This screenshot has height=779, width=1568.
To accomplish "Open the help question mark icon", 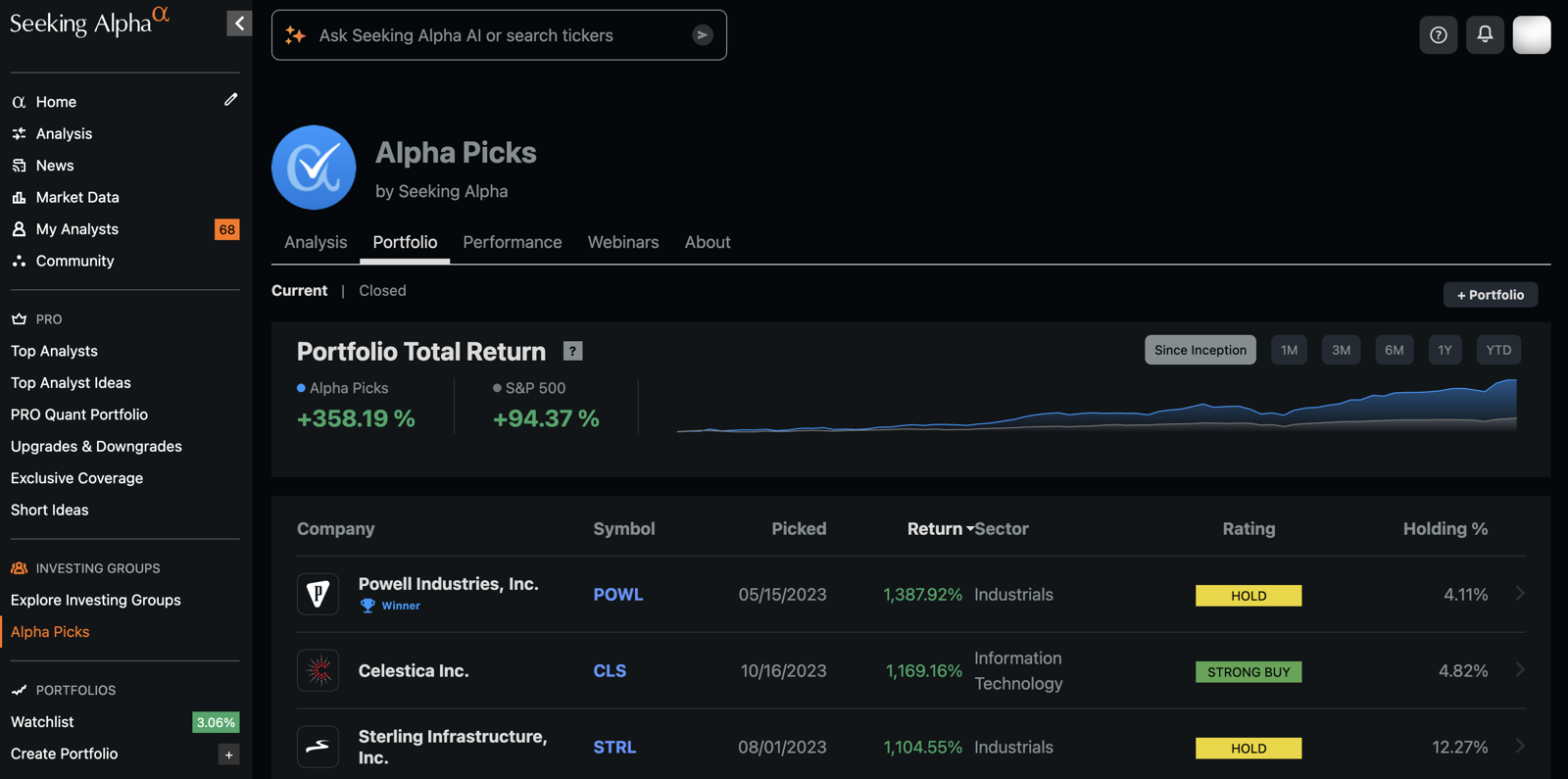I will (1438, 35).
